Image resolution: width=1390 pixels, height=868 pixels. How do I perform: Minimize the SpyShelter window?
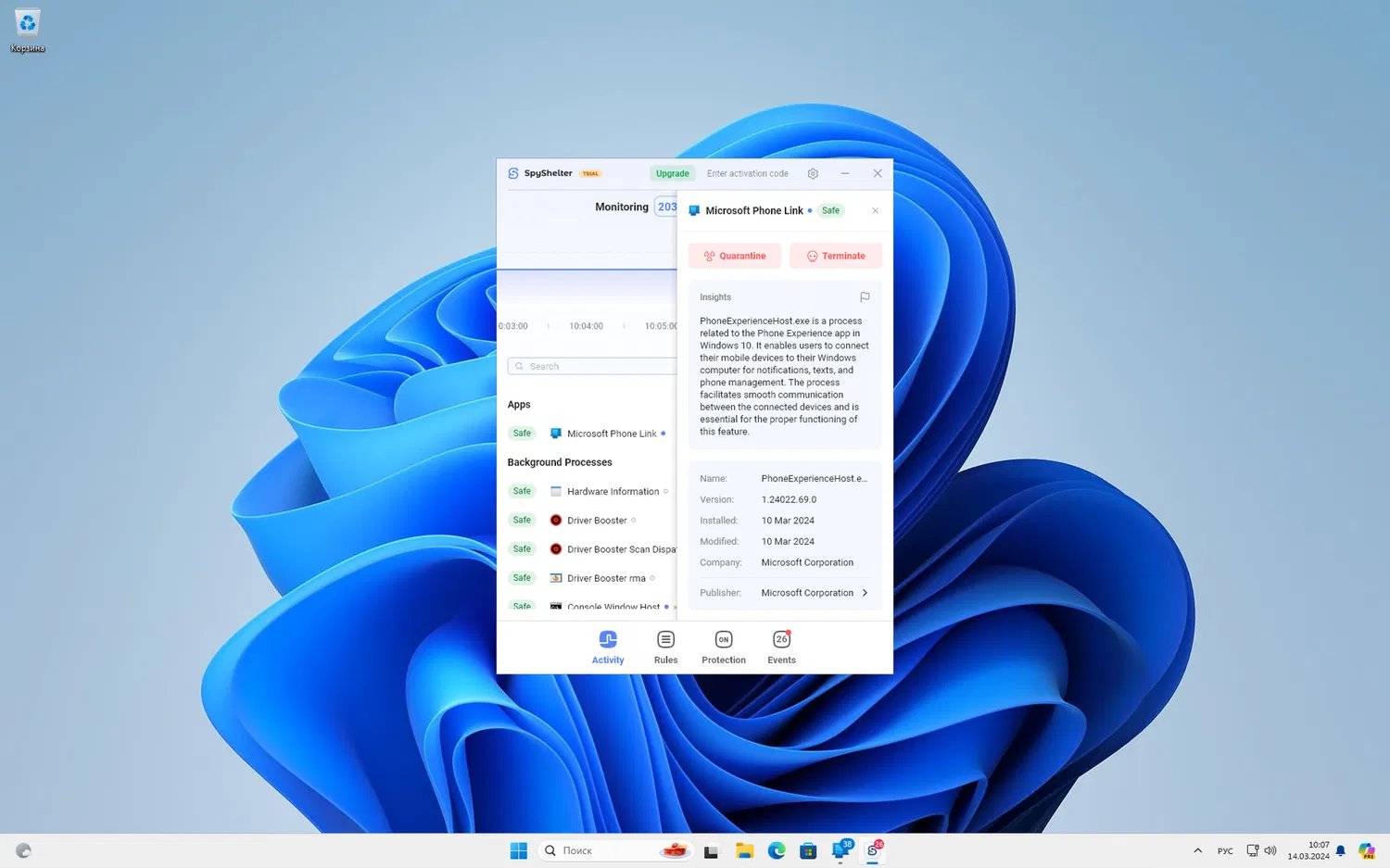pyautogui.click(x=845, y=173)
